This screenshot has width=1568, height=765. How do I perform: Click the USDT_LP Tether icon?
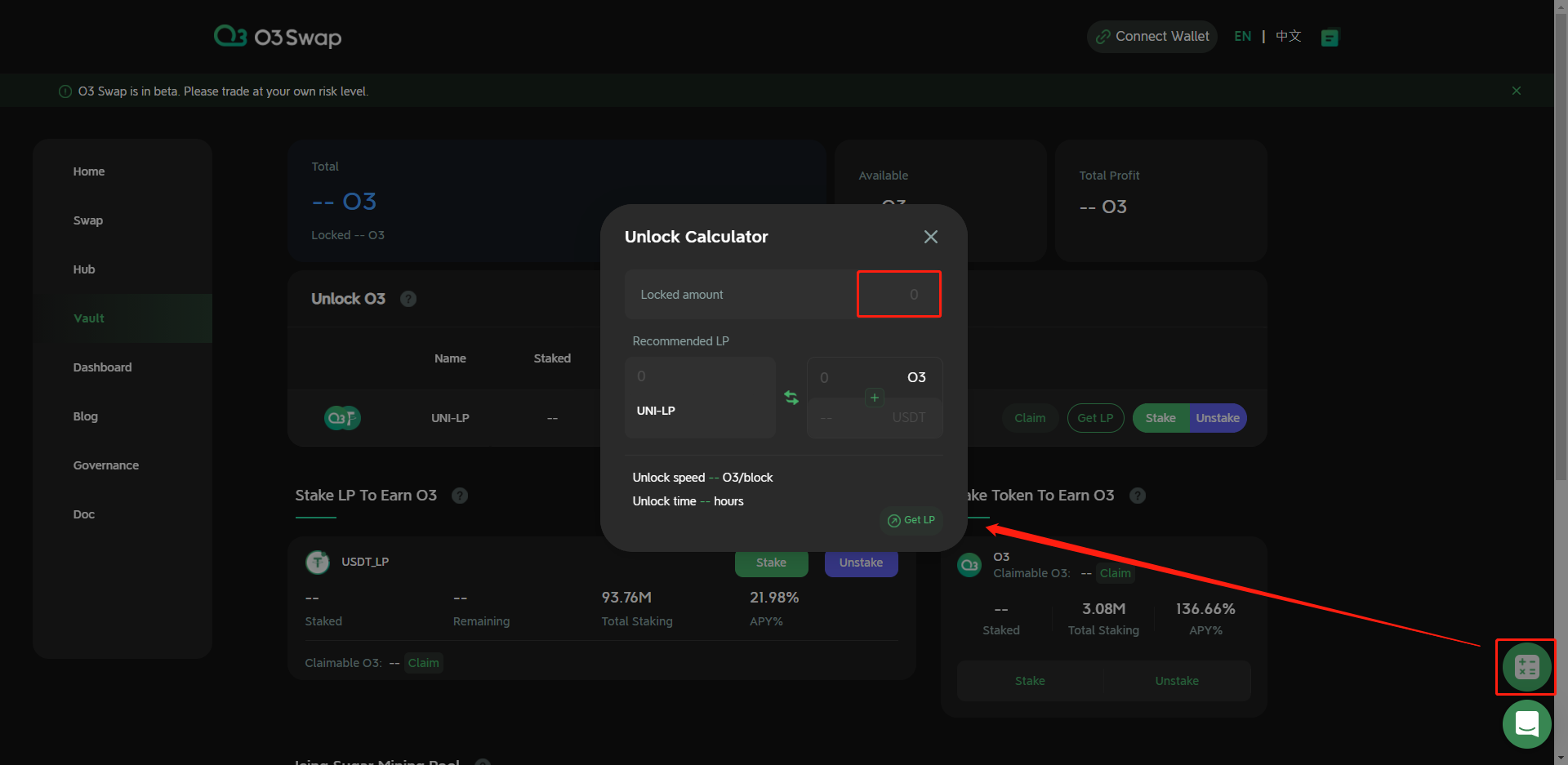pyautogui.click(x=318, y=562)
